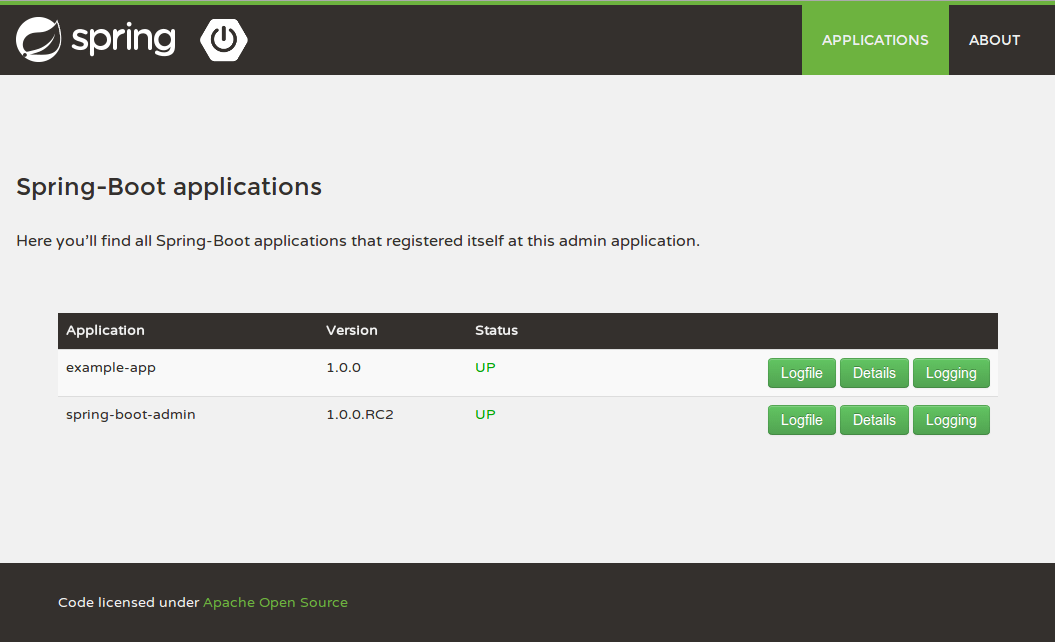Click the Spring leaf logo
The image size is (1055, 642).
pos(38,40)
